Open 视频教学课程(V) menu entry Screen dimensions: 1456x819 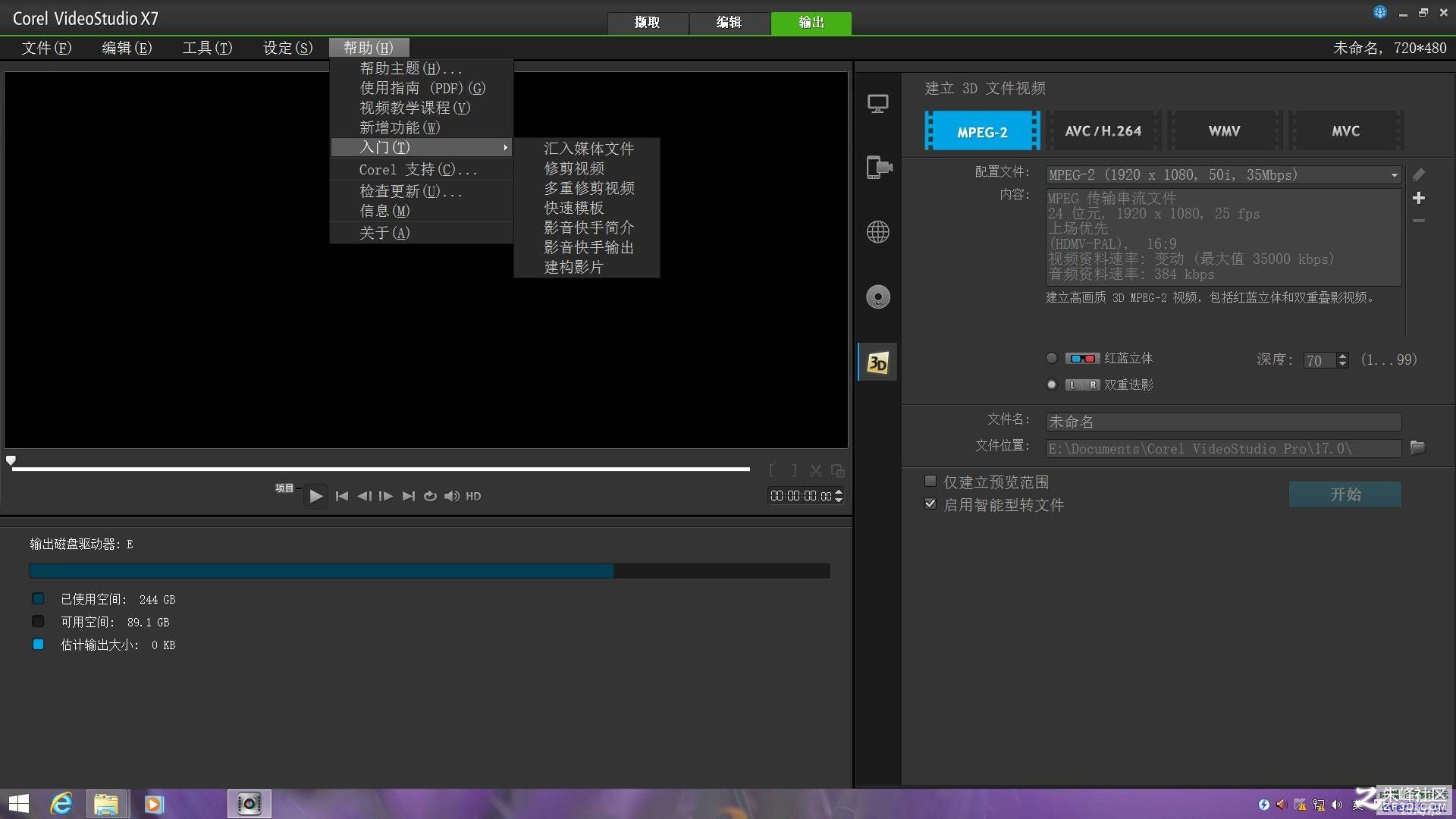pos(422,108)
